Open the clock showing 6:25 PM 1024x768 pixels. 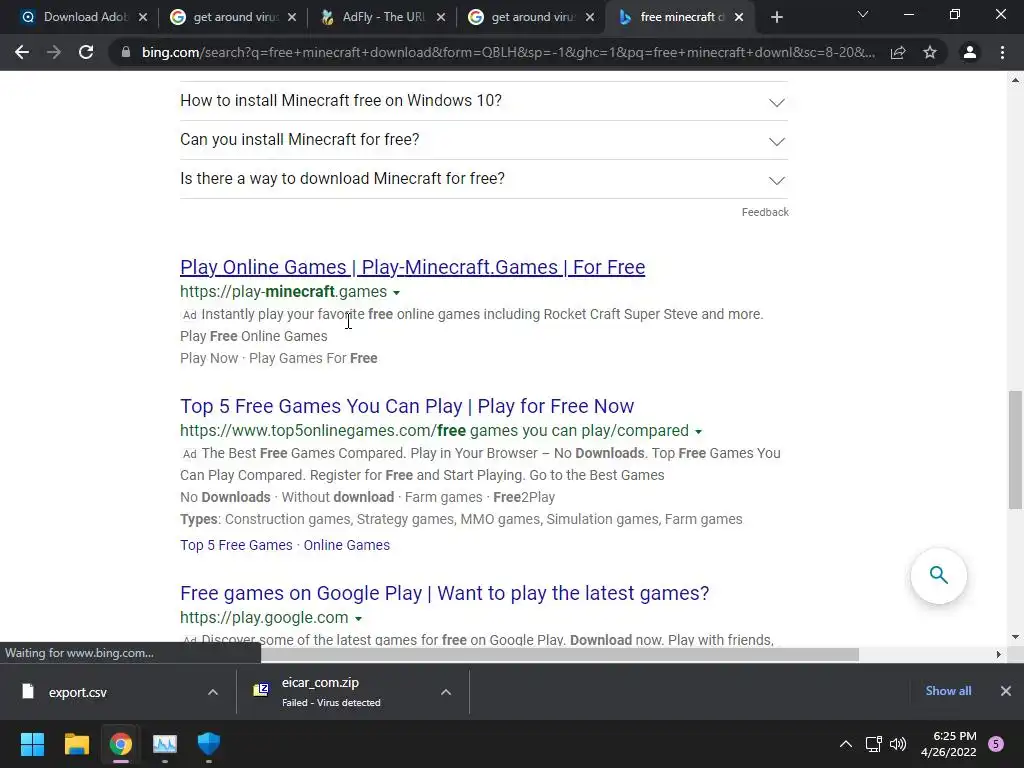pos(948,744)
